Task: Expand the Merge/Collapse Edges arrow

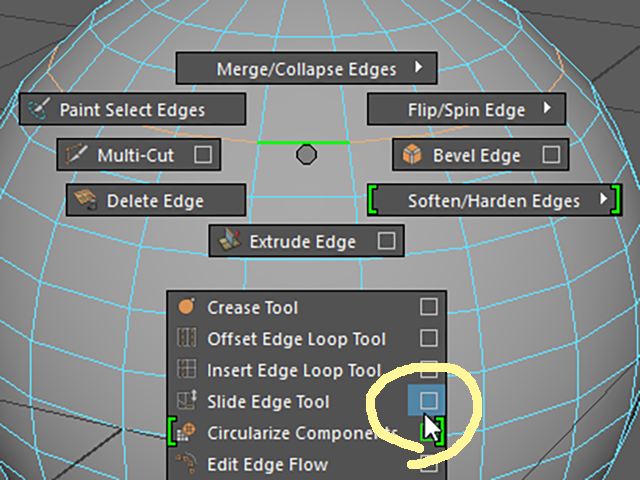Action: [418, 67]
